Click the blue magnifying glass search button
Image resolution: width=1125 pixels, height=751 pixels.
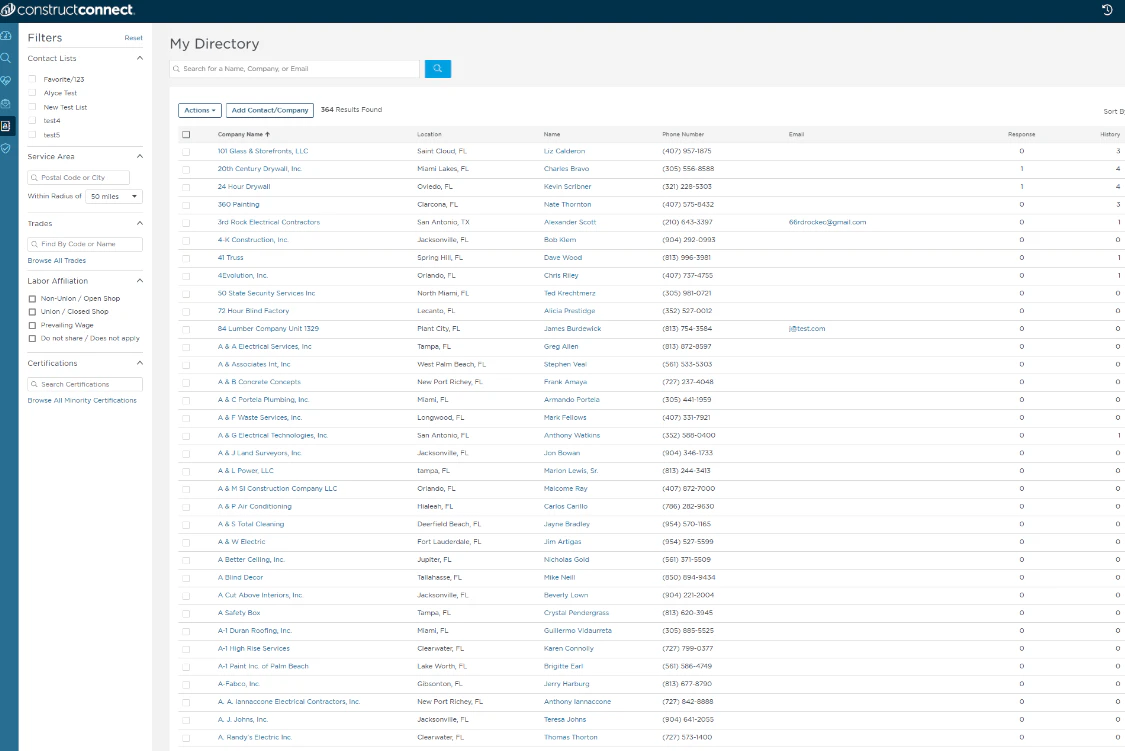(436, 69)
